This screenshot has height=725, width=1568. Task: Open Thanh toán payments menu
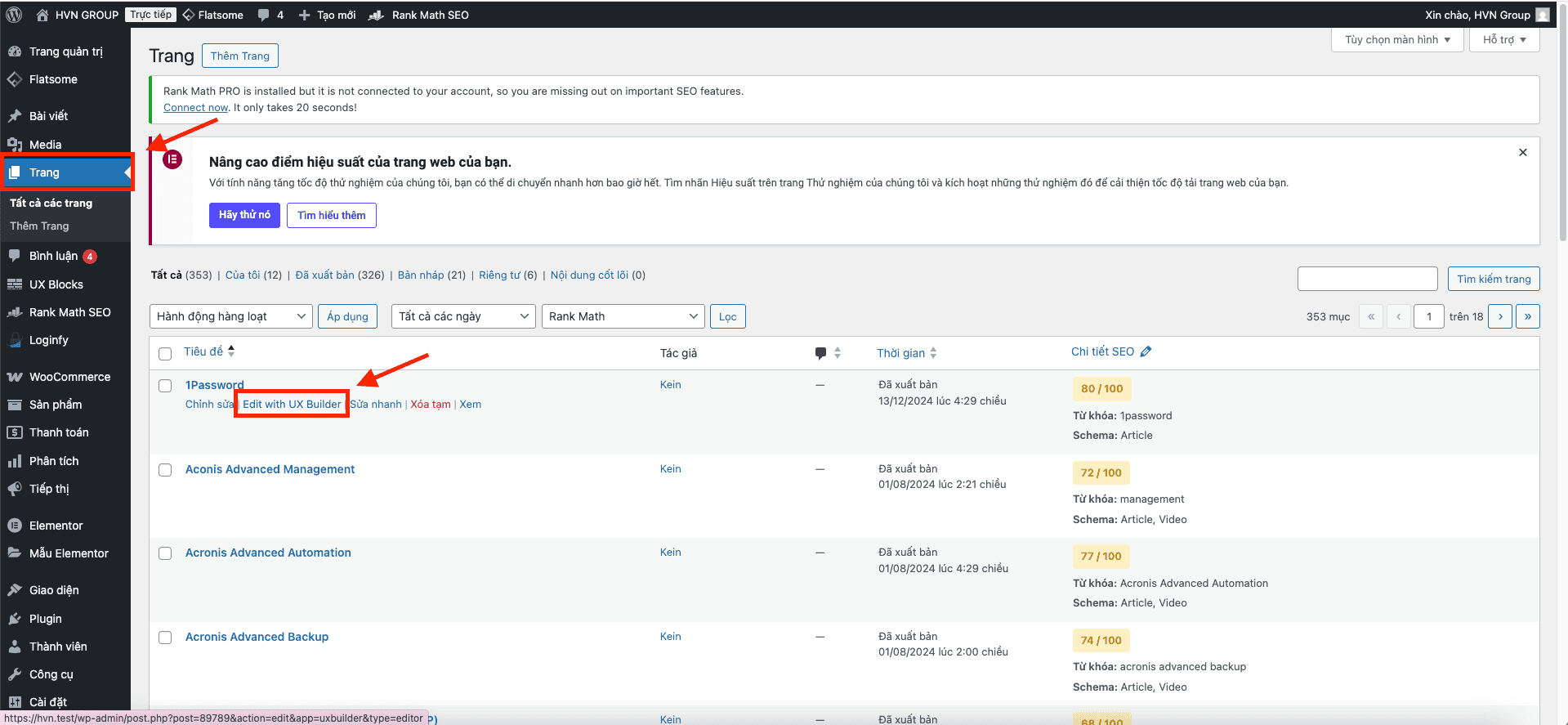click(x=65, y=432)
